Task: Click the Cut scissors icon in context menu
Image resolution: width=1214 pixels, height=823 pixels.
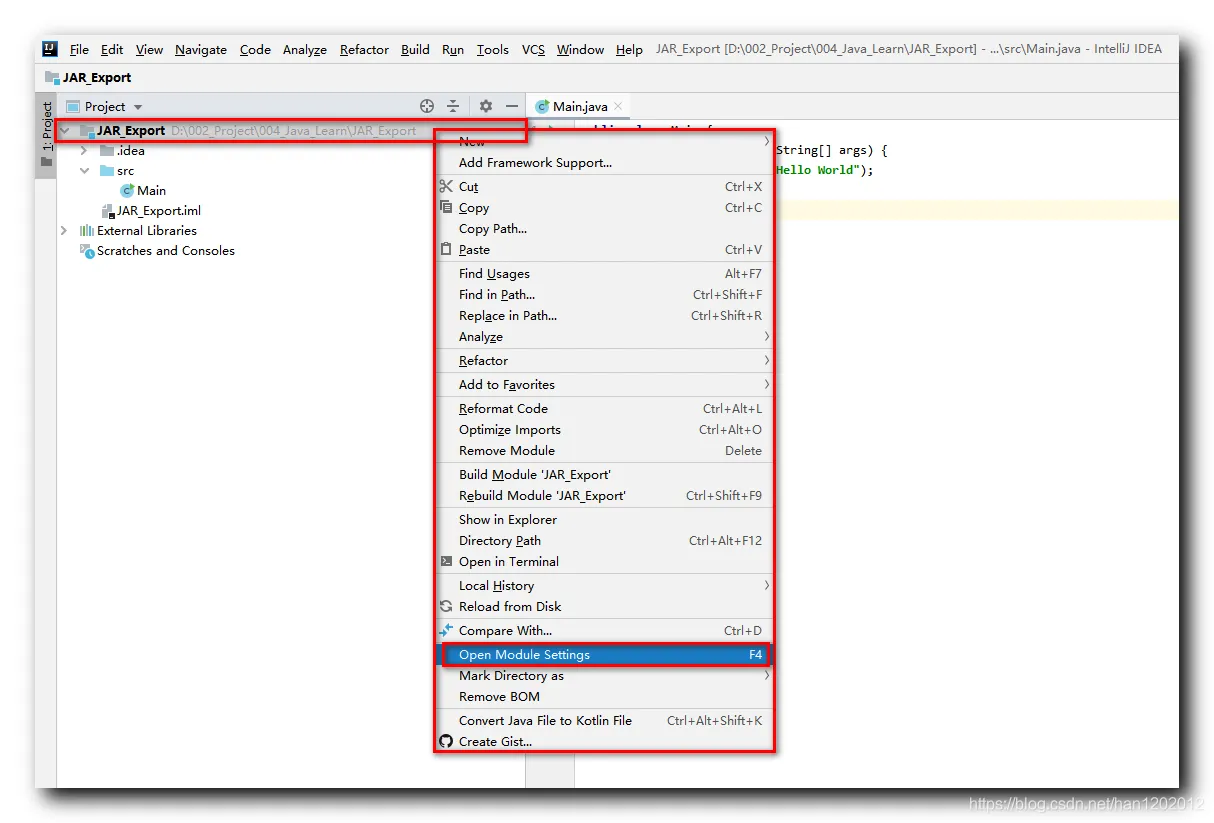Action: (446, 186)
